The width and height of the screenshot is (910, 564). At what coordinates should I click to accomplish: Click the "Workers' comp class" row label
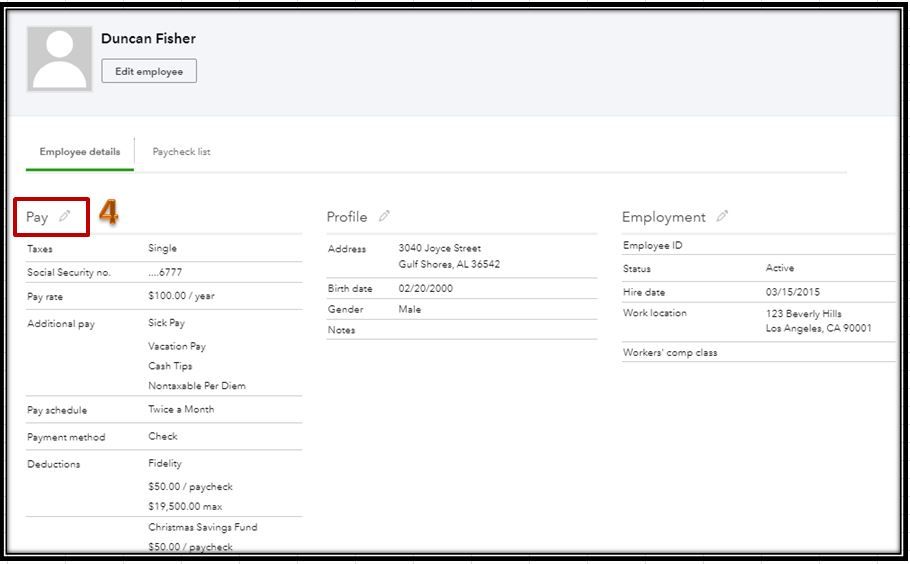click(x=670, y=353)
